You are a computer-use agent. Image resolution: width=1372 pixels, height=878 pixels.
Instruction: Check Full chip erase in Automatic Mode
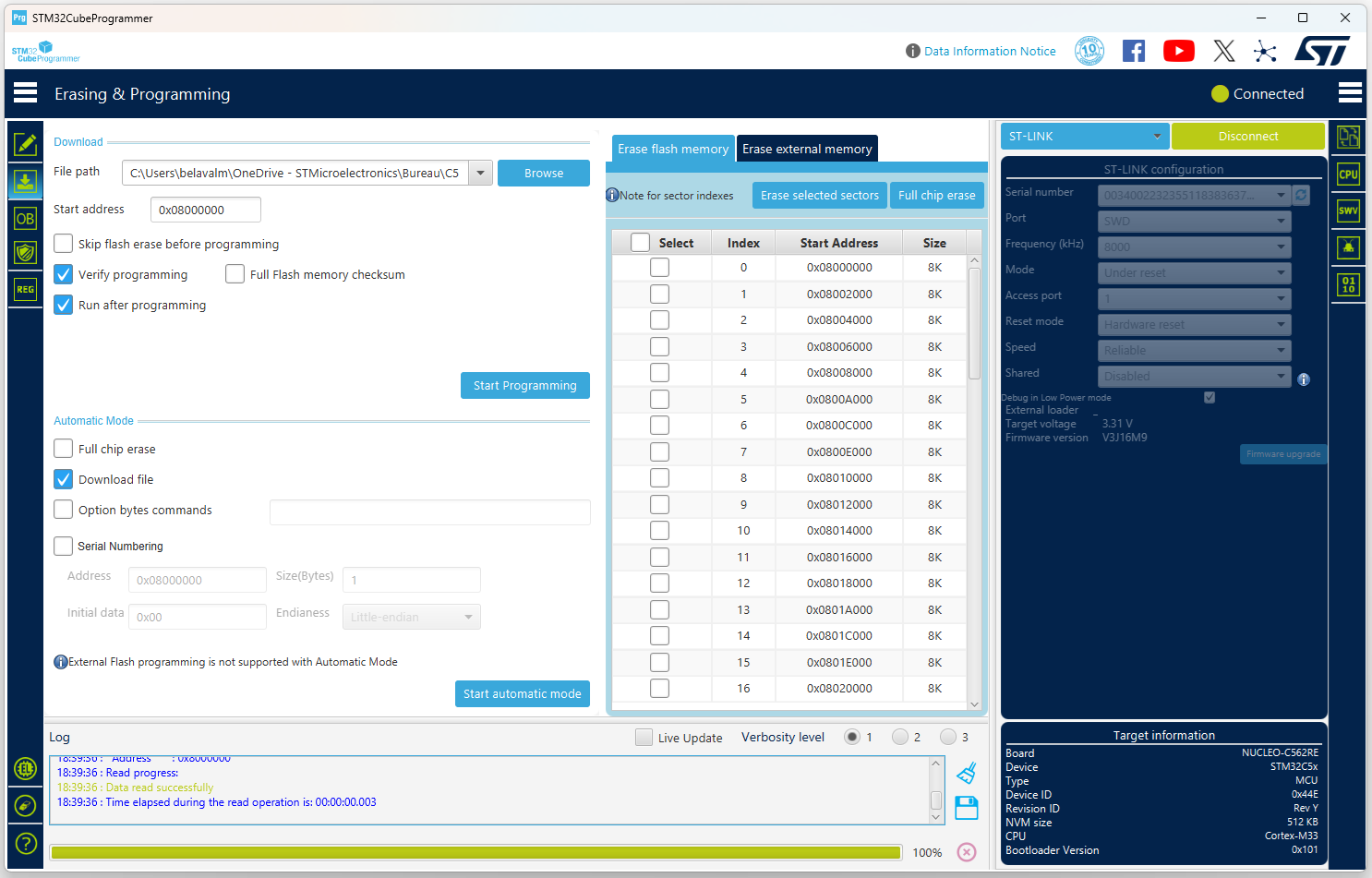[x=64, y=449]
